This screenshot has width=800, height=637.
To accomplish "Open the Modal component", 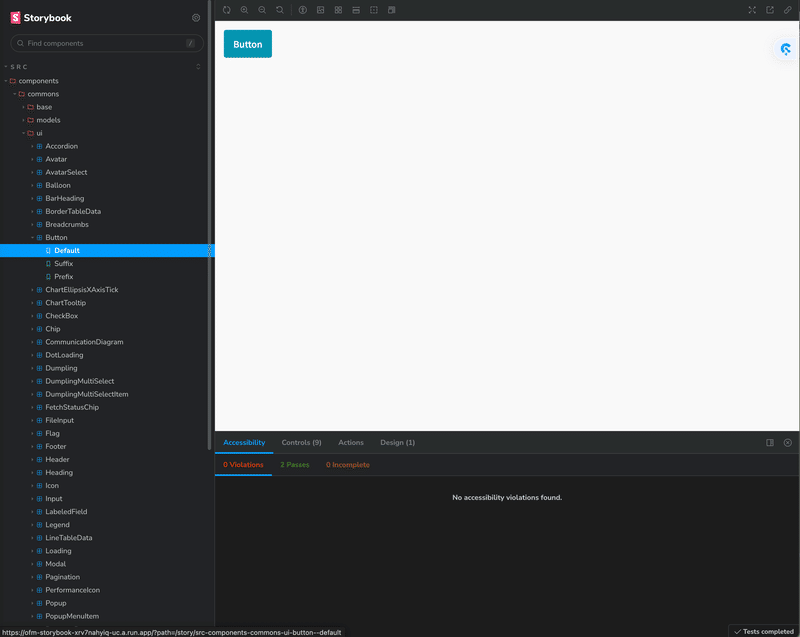I will [56, 564].
